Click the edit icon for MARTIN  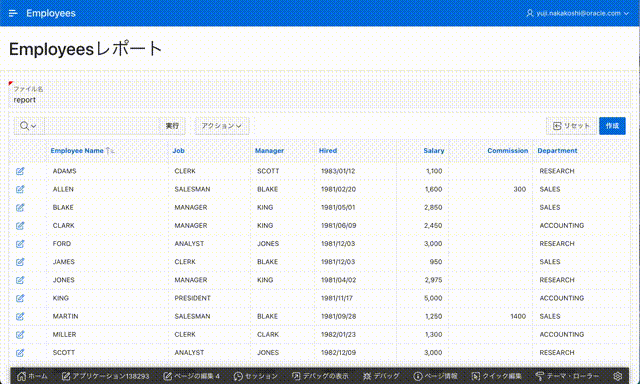pos(20,316)
